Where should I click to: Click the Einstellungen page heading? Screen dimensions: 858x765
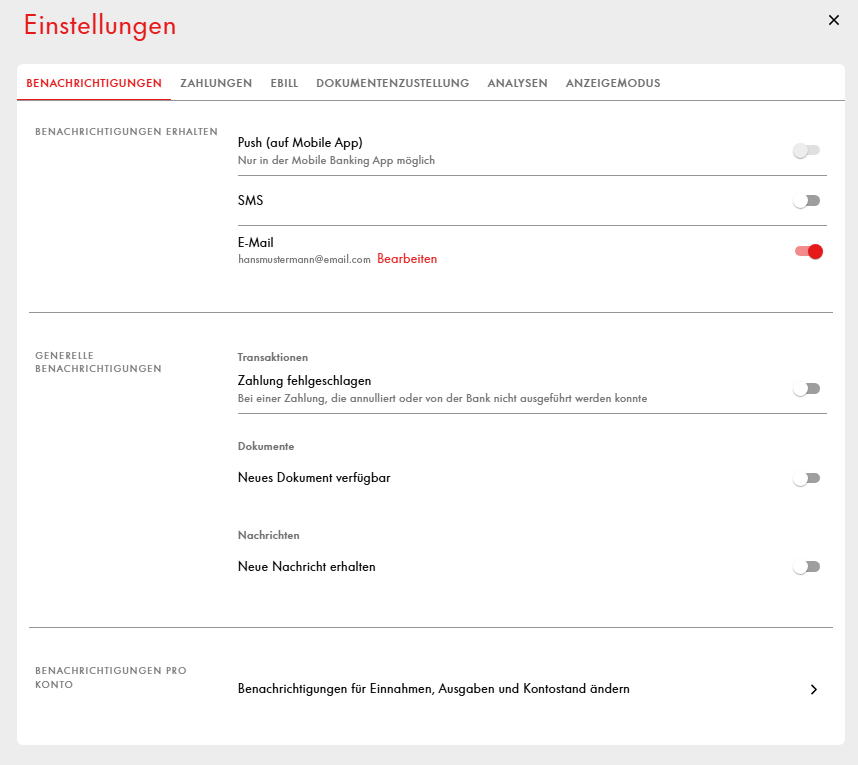[100, 26]
